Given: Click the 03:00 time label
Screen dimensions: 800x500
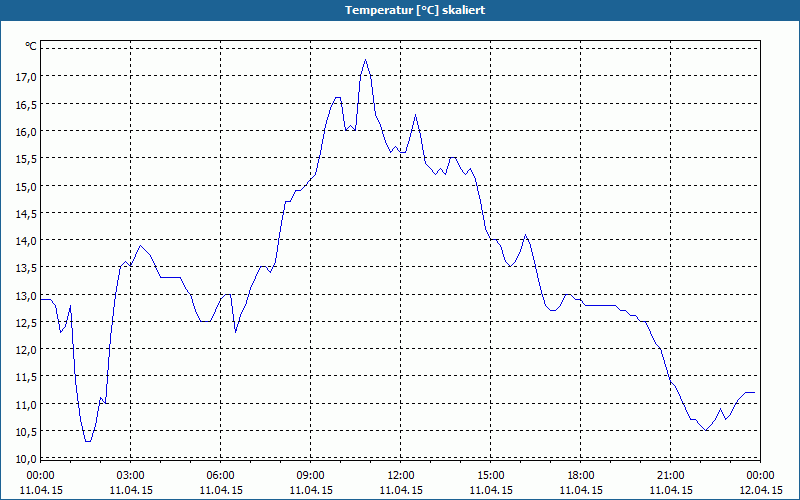Looking at the screenshot, I should (131, 476).
